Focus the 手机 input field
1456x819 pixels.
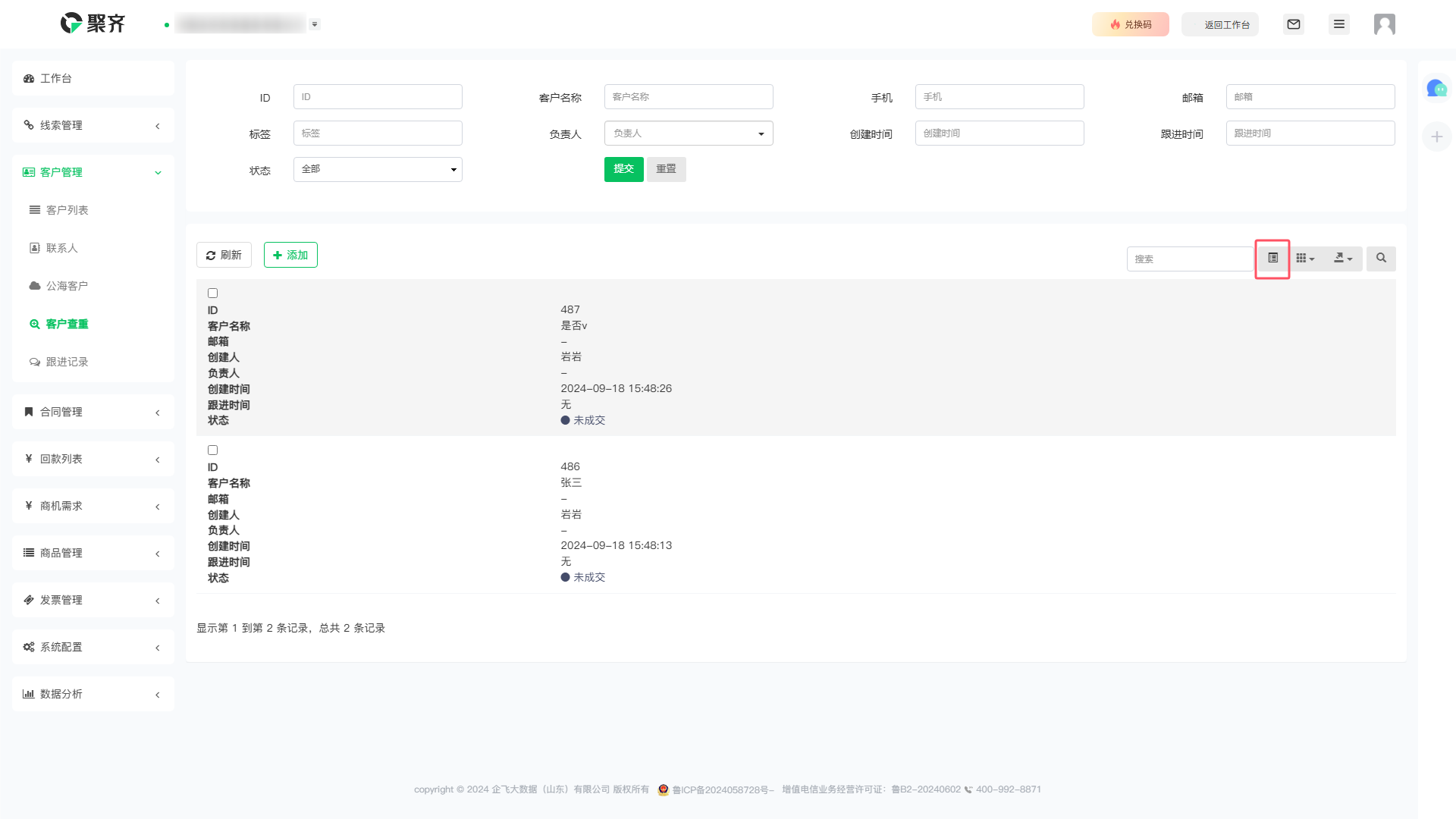click(x=999, y=97)
